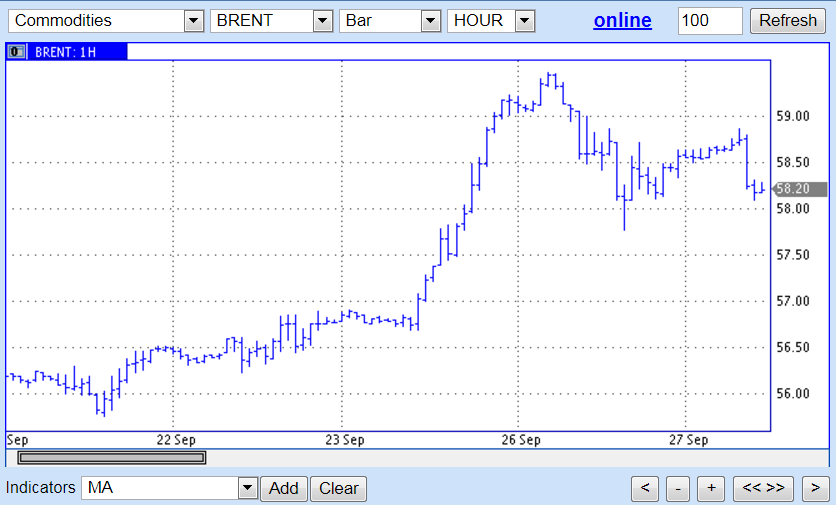Click the << >> fit chart button

click(x=763, y=488)
